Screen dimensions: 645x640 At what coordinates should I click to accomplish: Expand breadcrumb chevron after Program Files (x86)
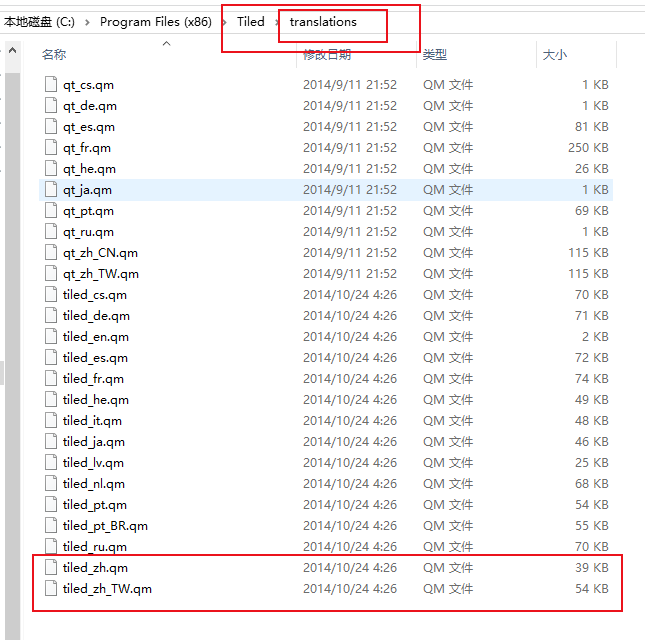(x=225, y=22)
